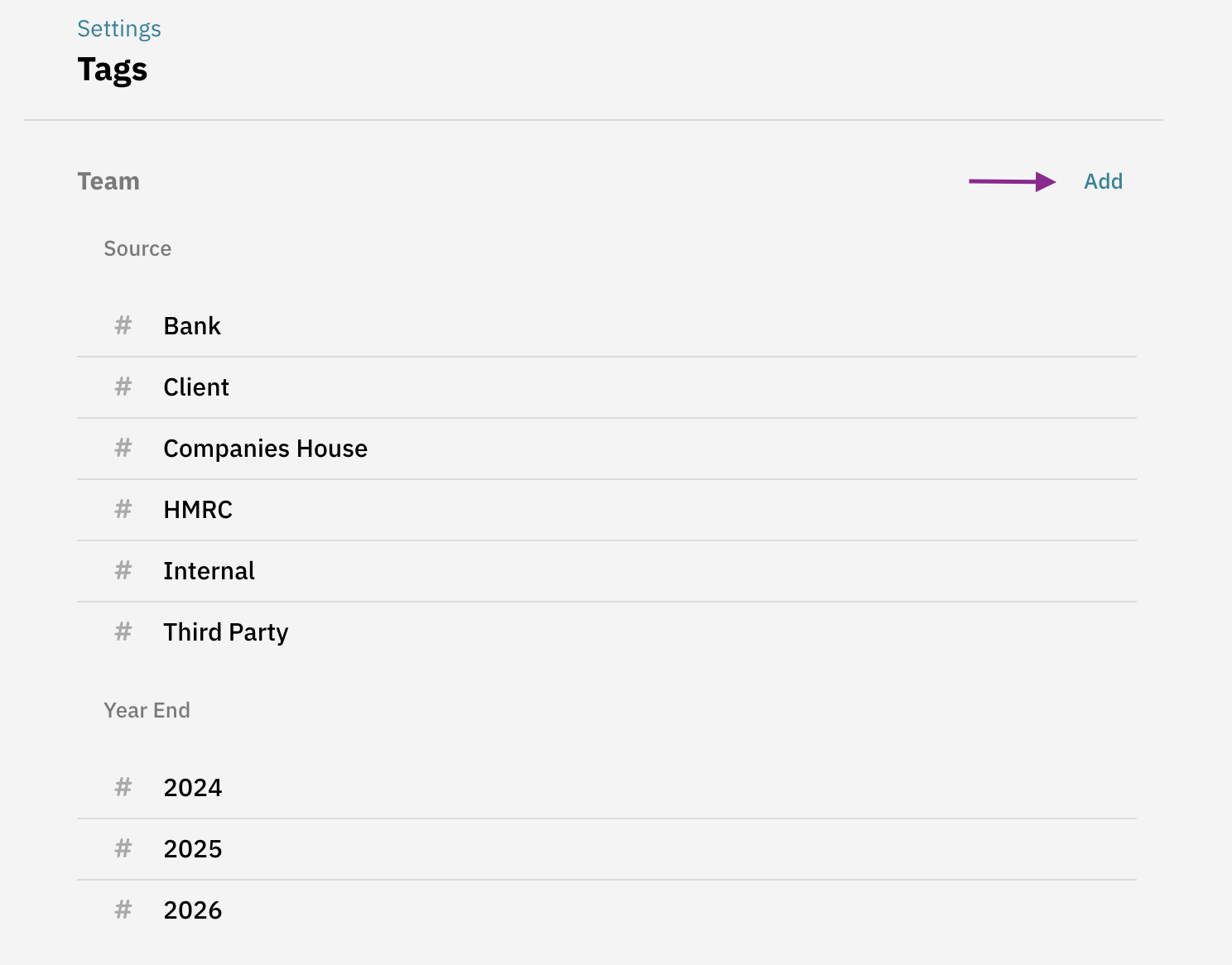Click the hash icon next to Internal
Screen dimensions: 1232x965
123,571
